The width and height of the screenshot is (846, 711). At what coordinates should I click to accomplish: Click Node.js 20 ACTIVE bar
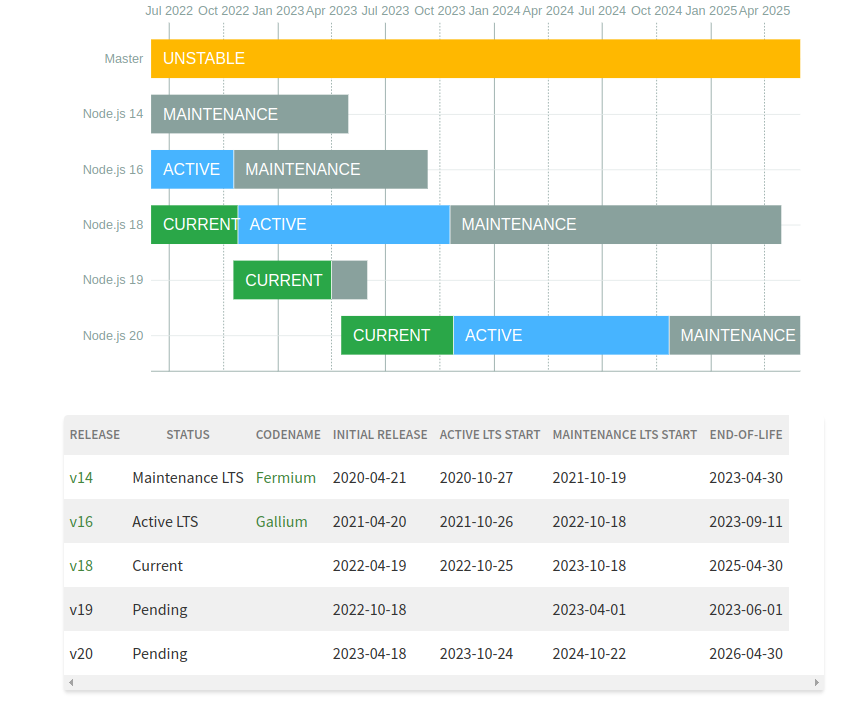click(x=561, y=336)
